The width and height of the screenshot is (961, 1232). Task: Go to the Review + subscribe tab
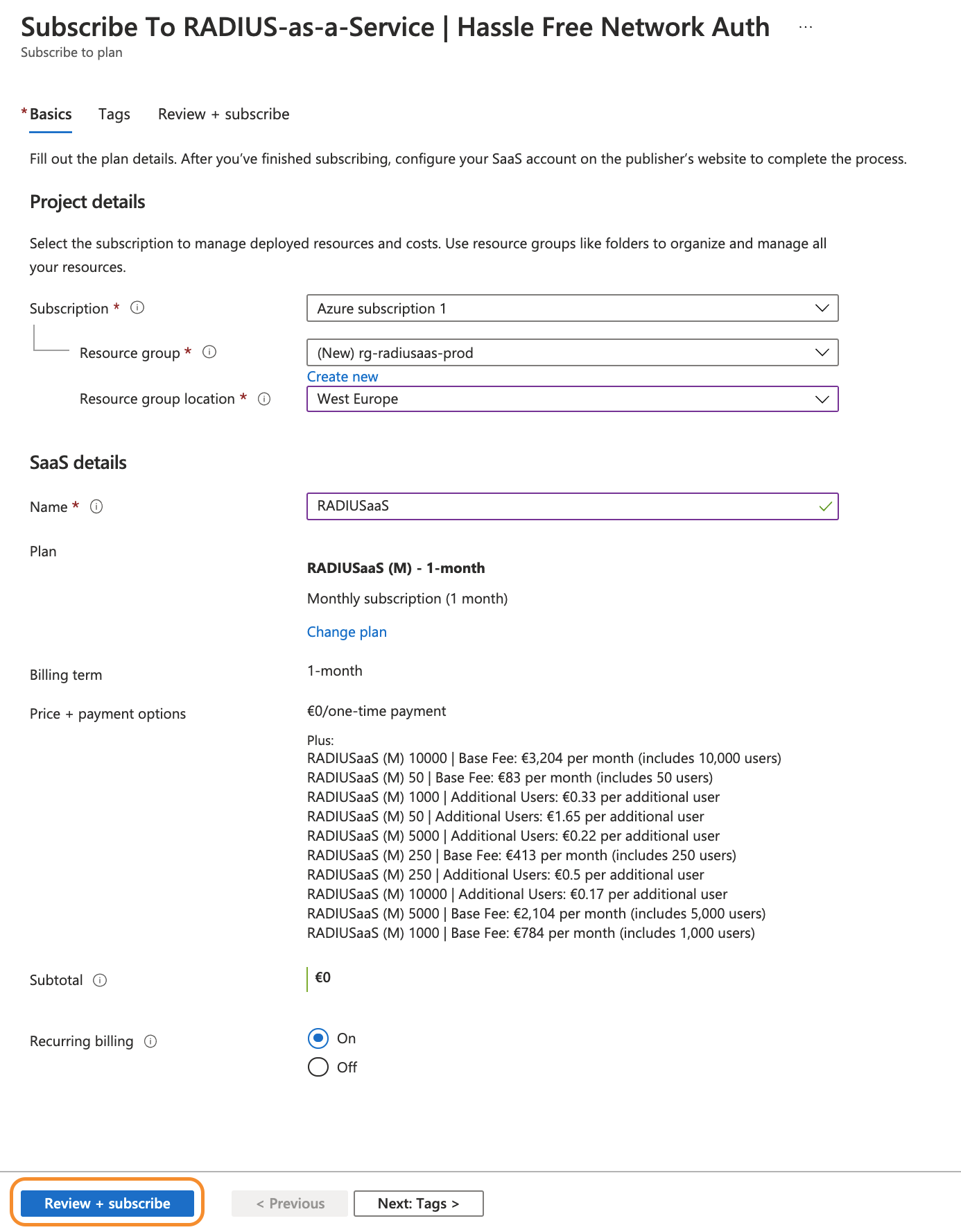(223, 114)
